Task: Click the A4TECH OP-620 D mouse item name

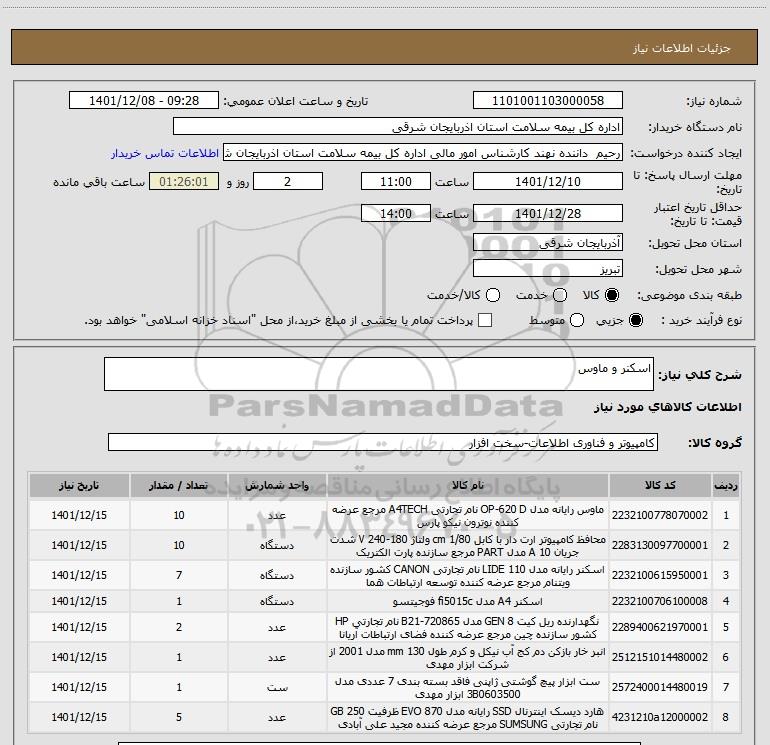Action: [468, 516]
